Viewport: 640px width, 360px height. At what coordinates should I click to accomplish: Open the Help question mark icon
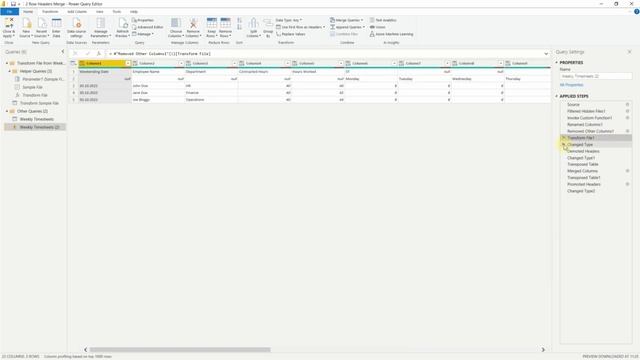pyautogui.click(x=636, y=12)
